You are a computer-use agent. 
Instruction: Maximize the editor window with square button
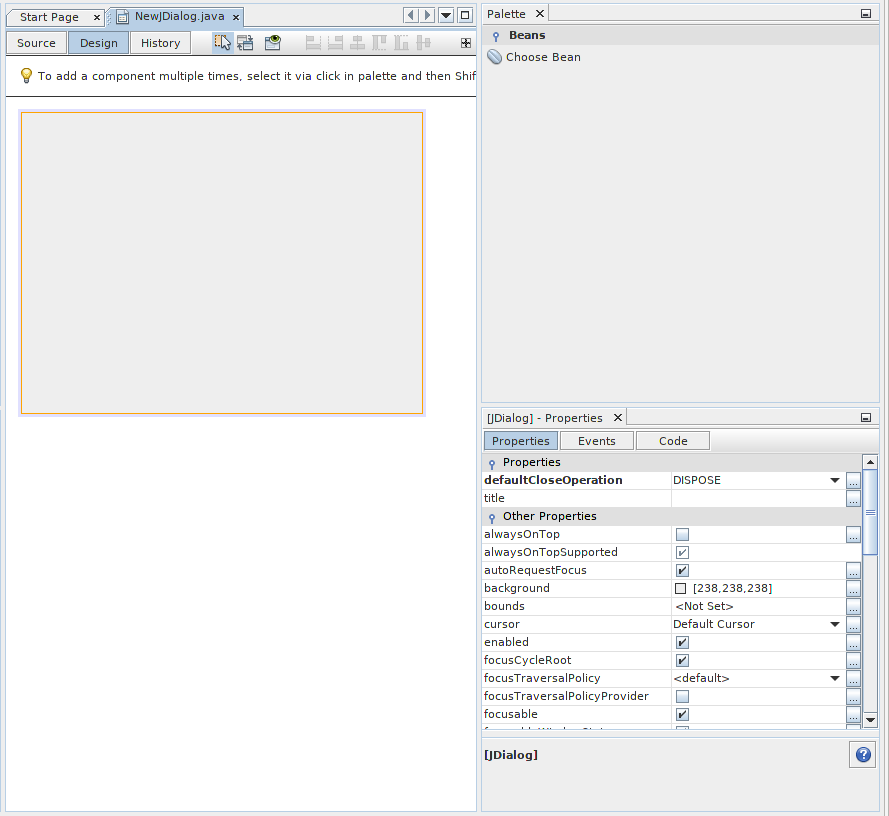click(465, 15)
